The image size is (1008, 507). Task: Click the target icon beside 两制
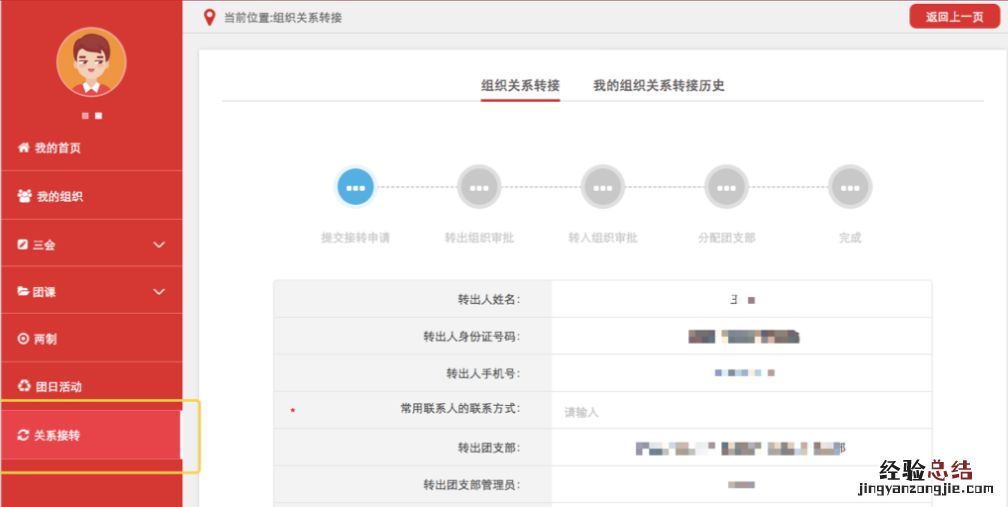24,339
